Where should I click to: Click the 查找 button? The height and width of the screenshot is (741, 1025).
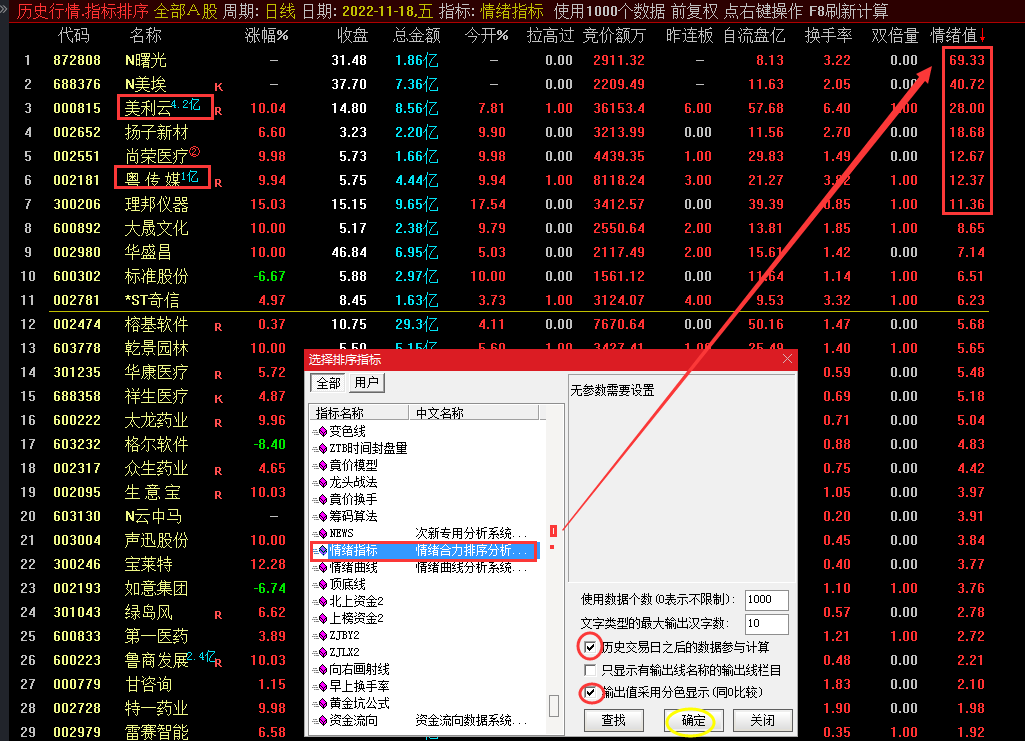[613, 720]
